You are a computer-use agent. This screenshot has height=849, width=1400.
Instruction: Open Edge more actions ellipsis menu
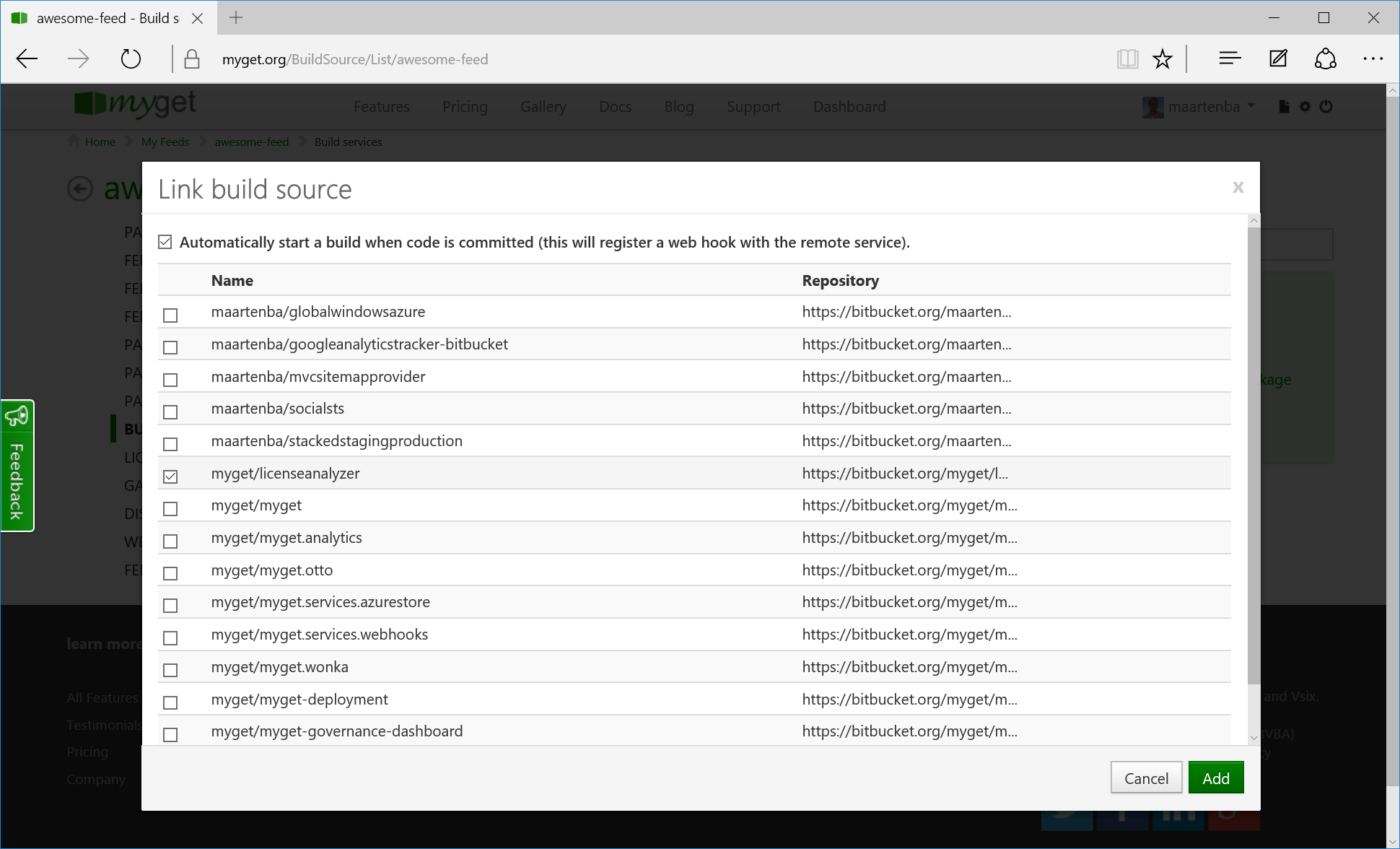(1373, 58)
